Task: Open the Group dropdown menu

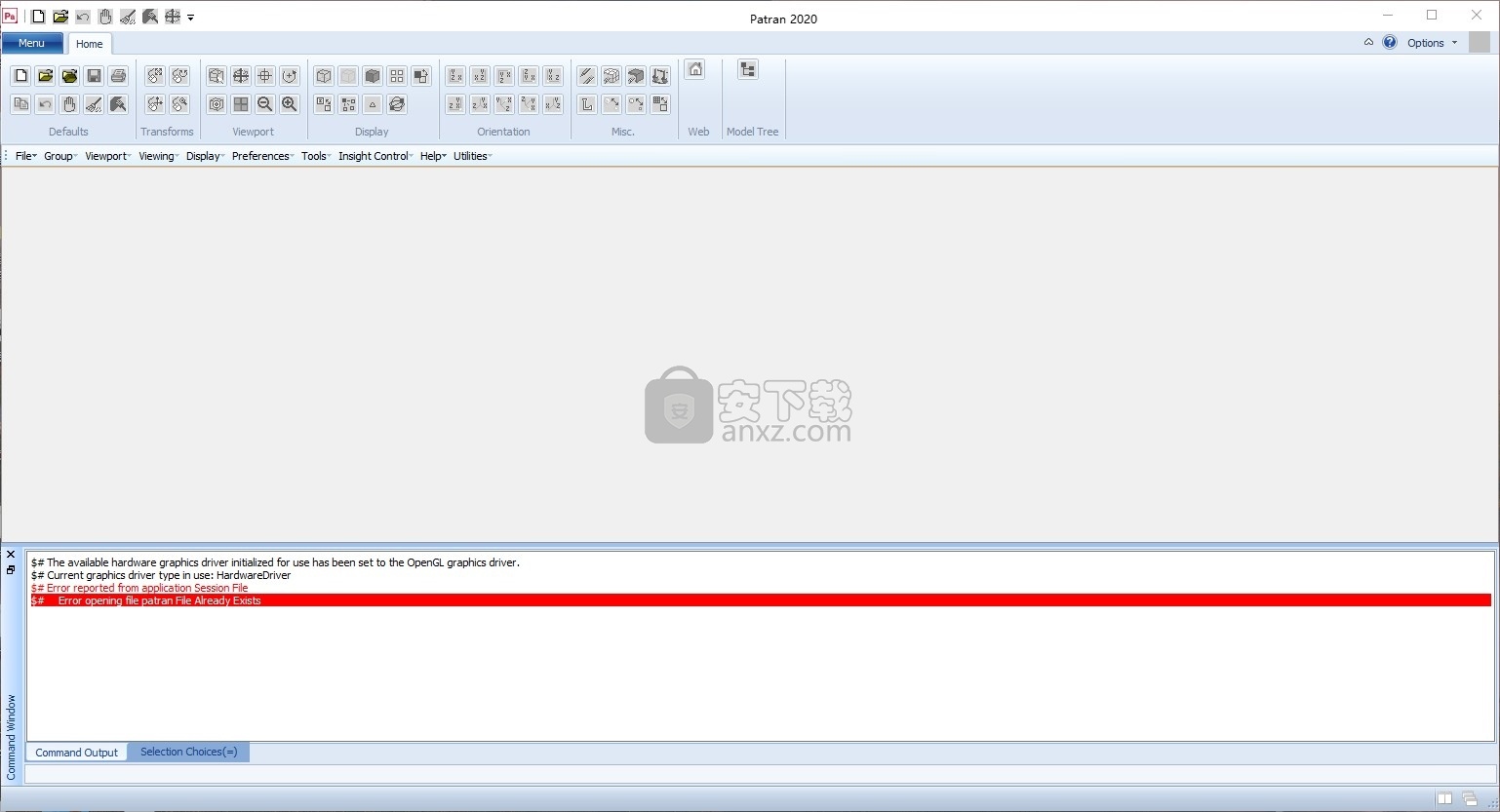Action: tap(60, 156)
